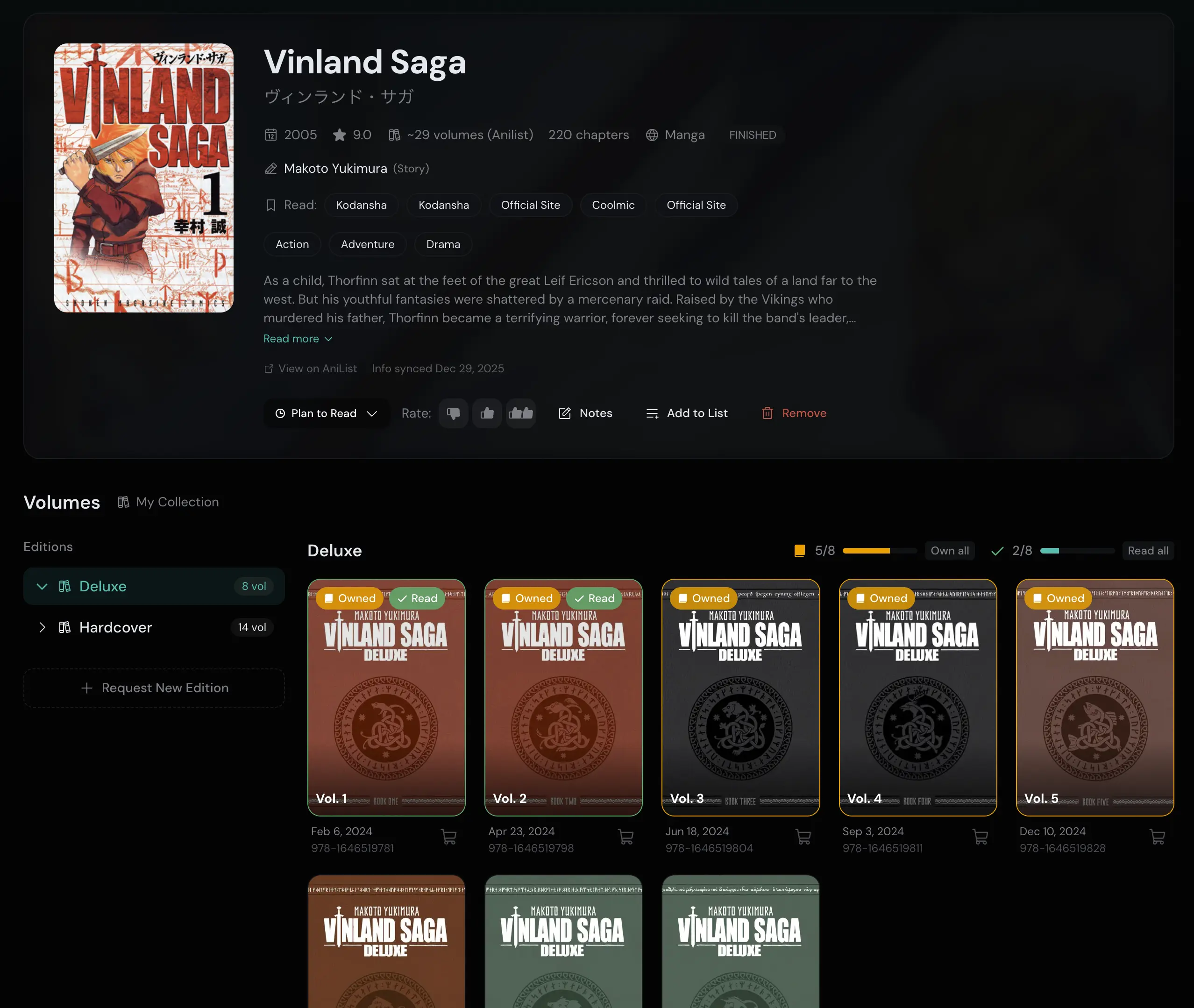This screenshot has height=1008, width=1194.
Task: Switch to My Collection view
Action: (x=168, y=502)
